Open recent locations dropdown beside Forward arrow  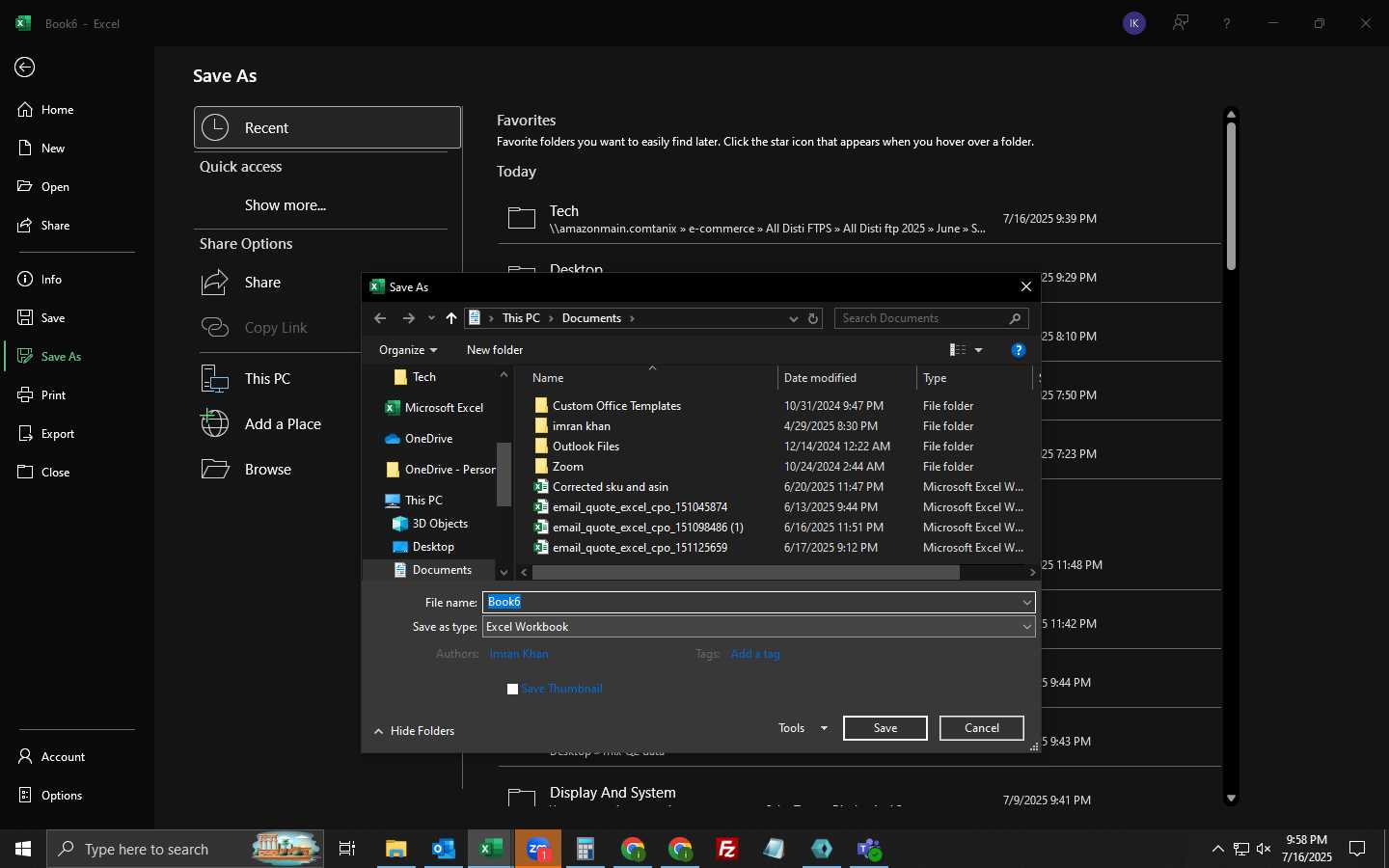coord(431,318)
